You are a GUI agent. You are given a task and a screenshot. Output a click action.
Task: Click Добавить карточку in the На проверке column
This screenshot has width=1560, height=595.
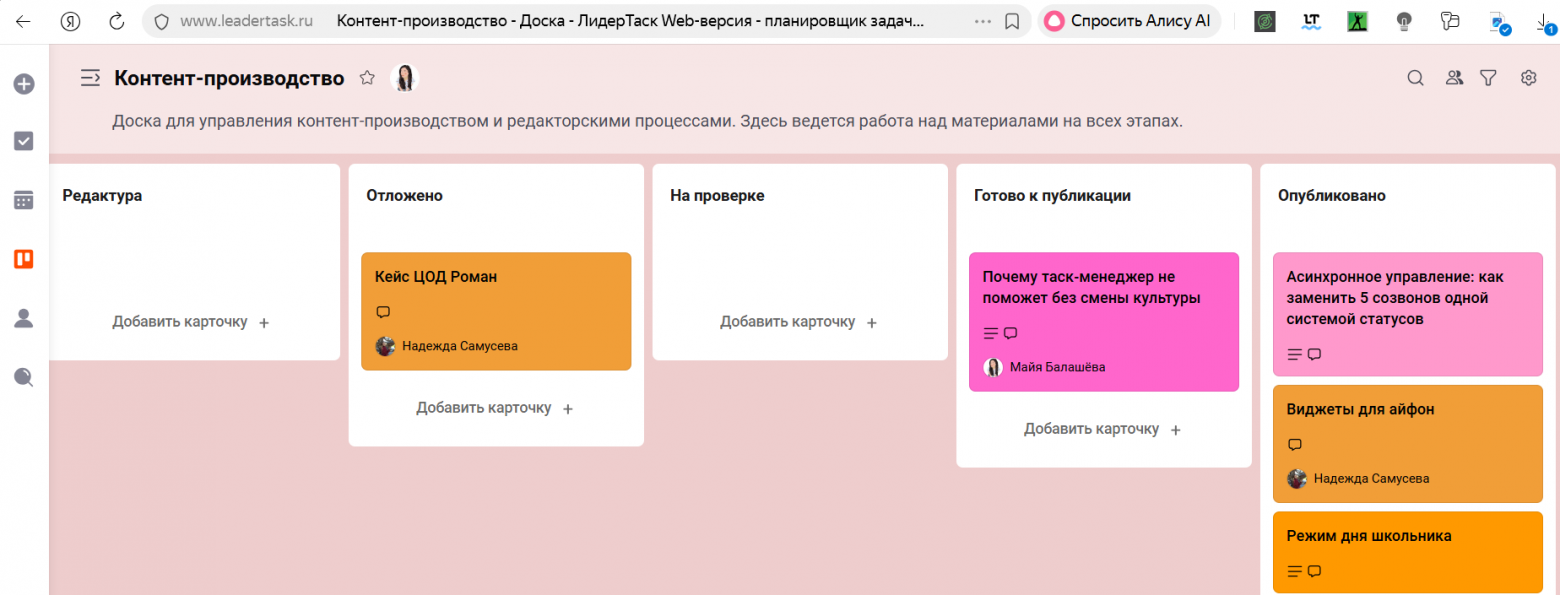[799, 322]
